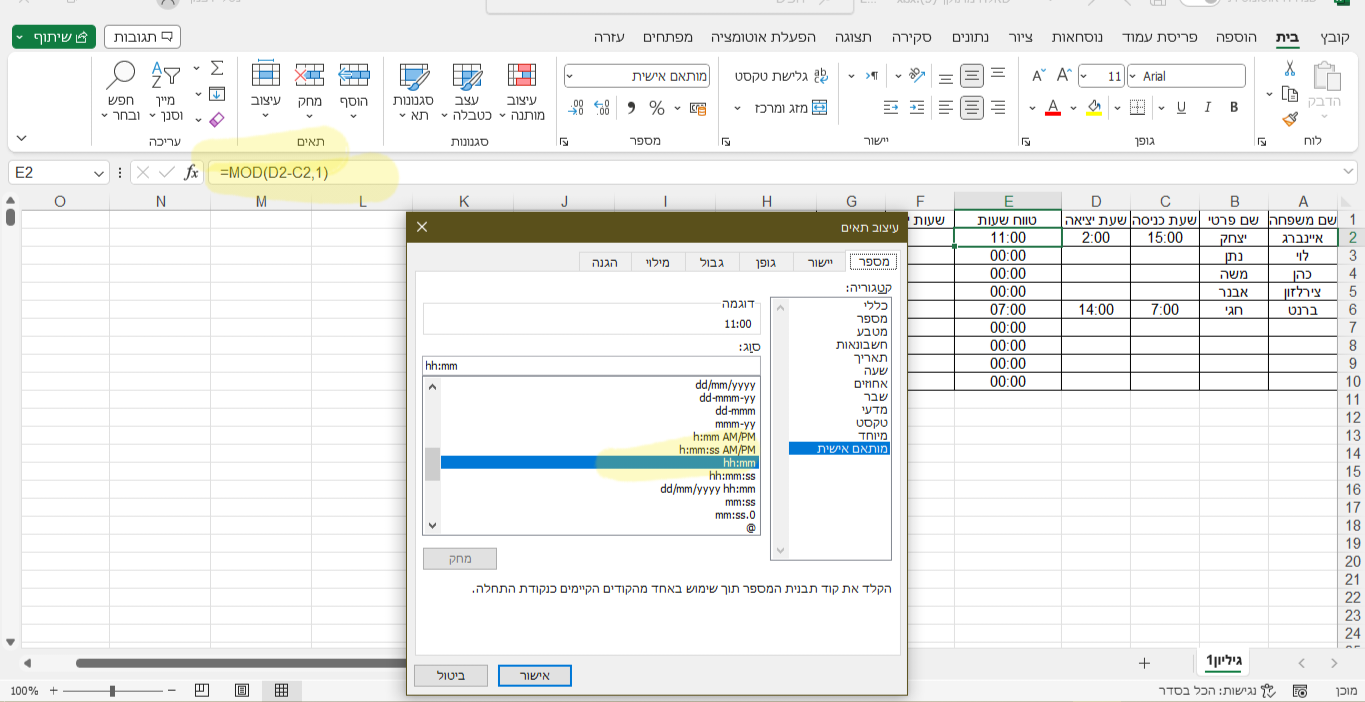
Task: Switch to the גבול (Border) dialog tab
Action: click(x=712, y=262)
